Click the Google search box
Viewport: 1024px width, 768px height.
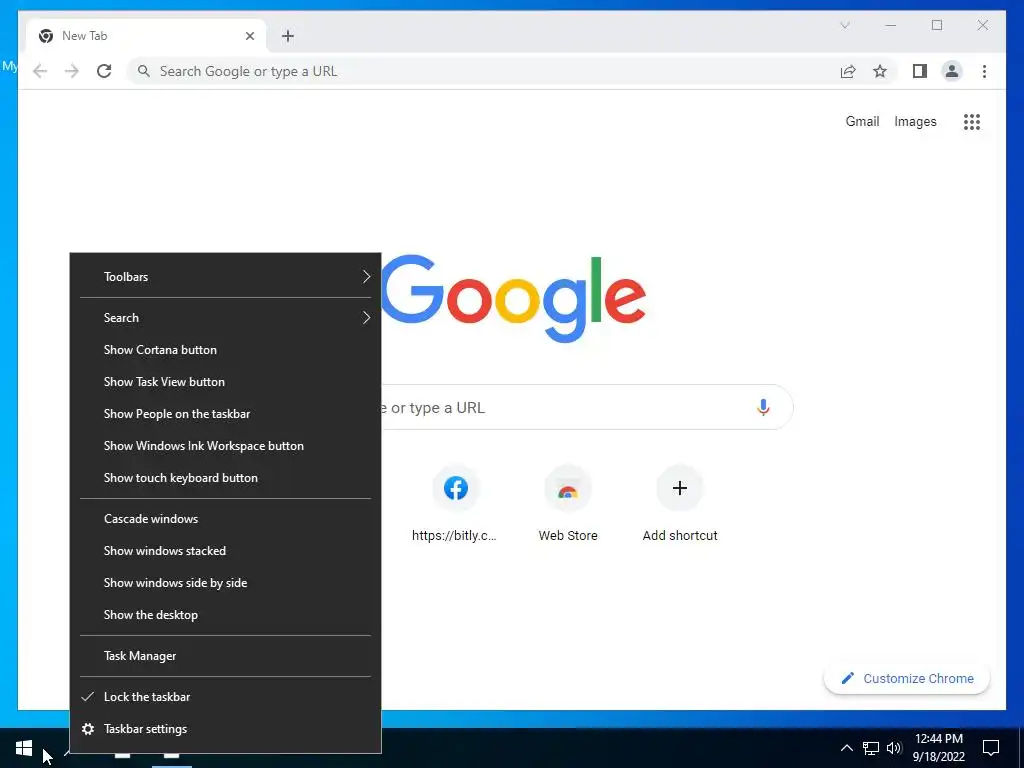pos(586,408)
